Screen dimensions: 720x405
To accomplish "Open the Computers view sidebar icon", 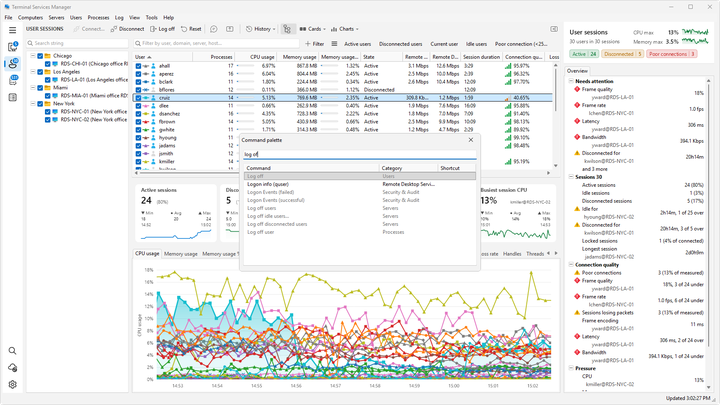I will pyautogui.click(x=12, y=46).
